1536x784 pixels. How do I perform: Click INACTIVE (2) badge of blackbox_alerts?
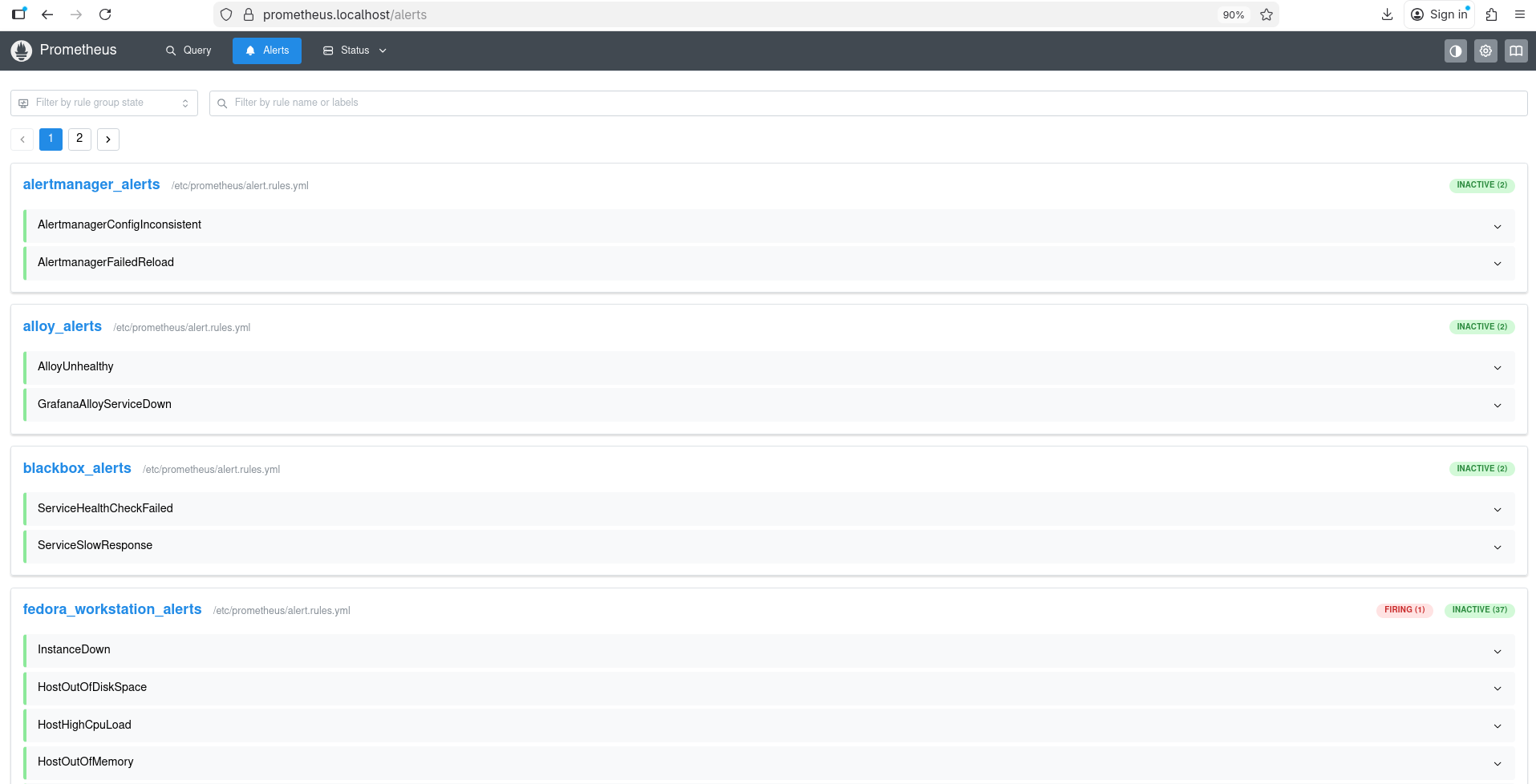point(1482,469)
